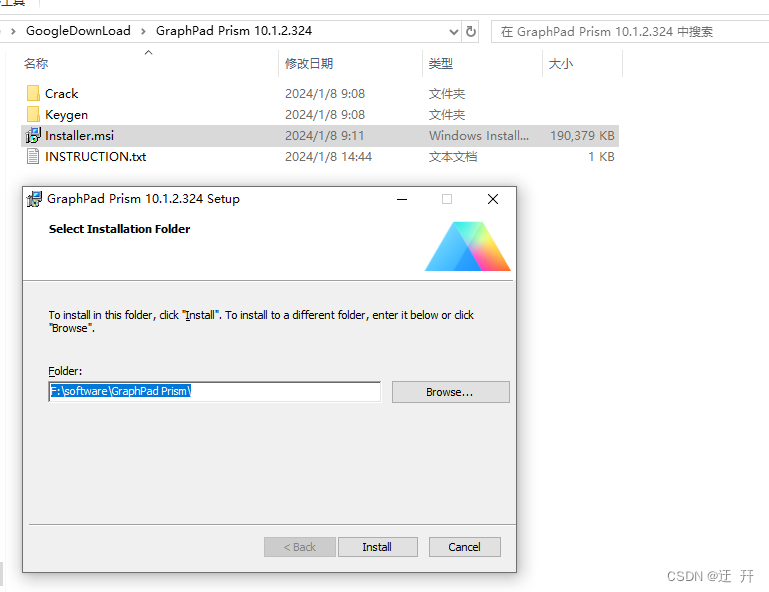Click the INSTRUCTION.txt document icon
The image size is (769, 592).
(33, 156)
